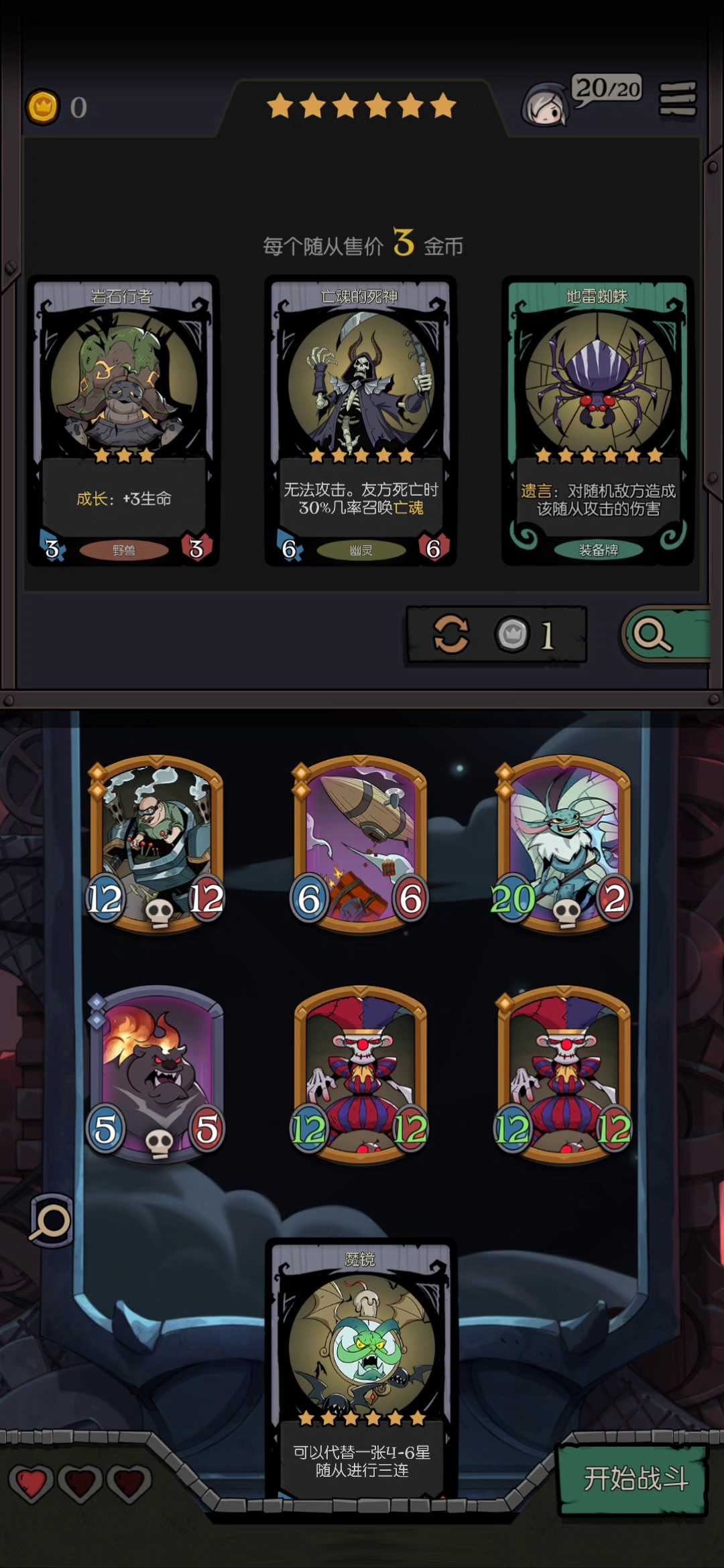This screenshot has width=724, height=1568.
Task: Buy the 岩石行者 minion card
Action: tap(123, 421)
